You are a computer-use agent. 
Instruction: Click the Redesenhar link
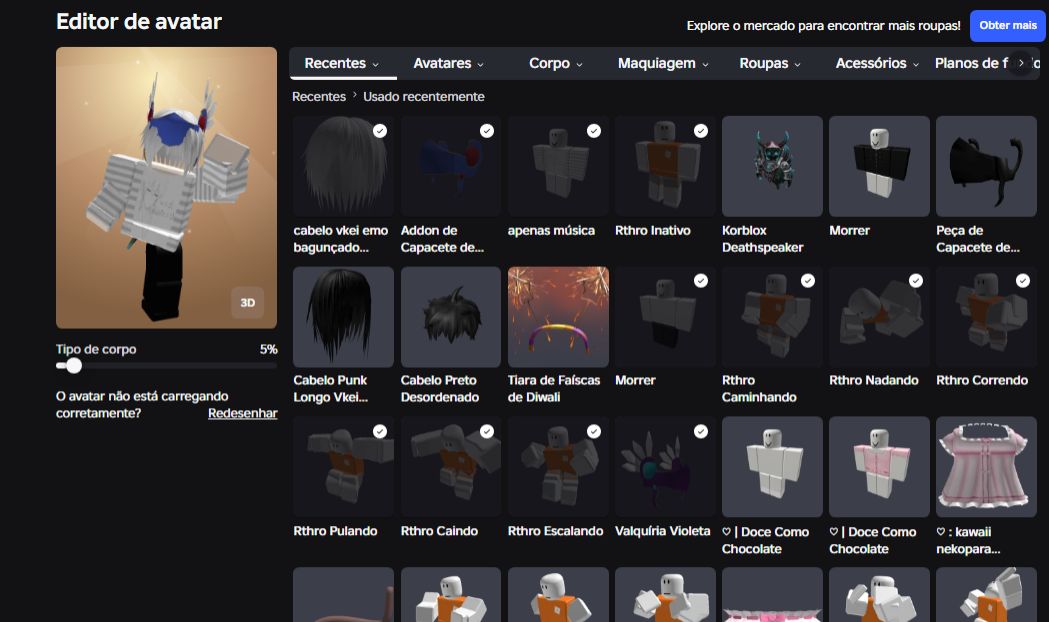pos(242,413)
